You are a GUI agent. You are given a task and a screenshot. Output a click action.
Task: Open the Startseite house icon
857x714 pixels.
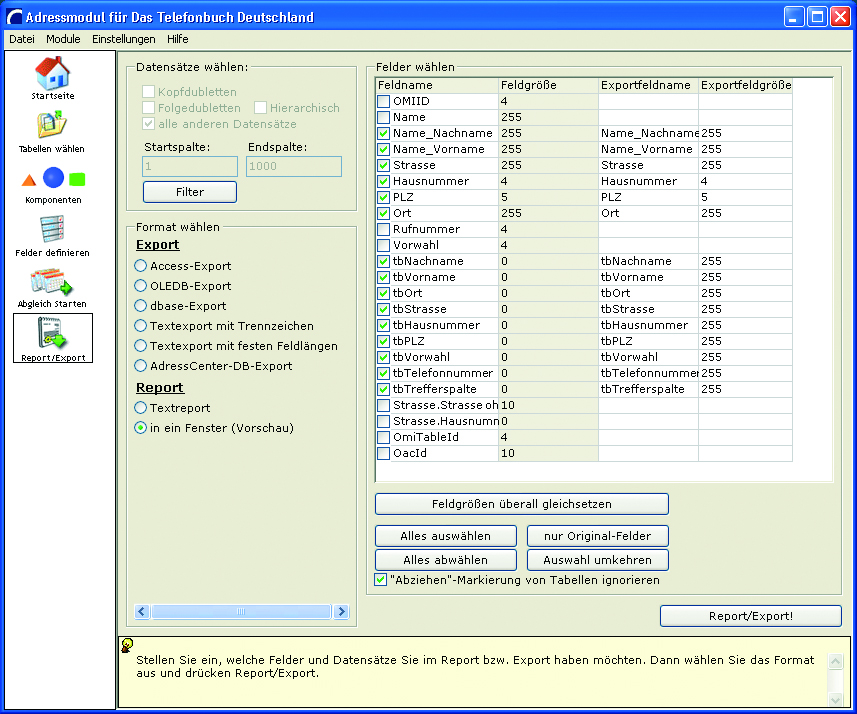52,72
